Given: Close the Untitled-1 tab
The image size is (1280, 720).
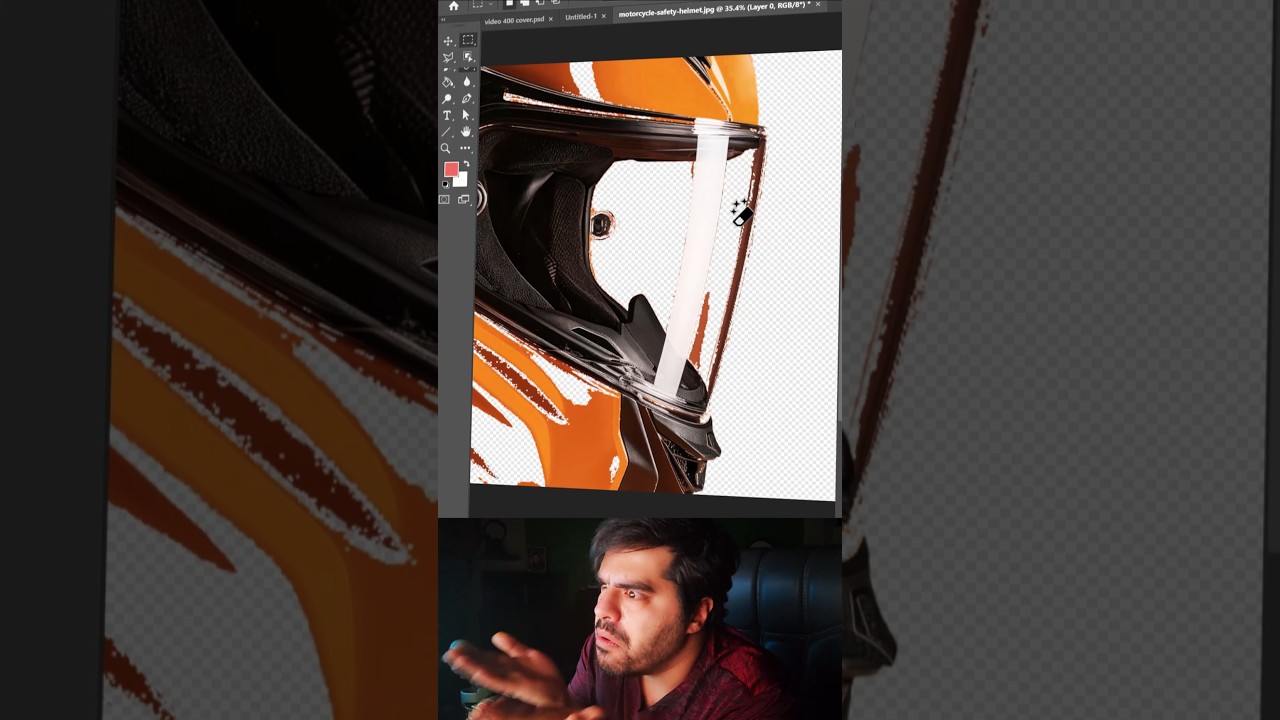Looking at the screenshot, I should point(603,16).
